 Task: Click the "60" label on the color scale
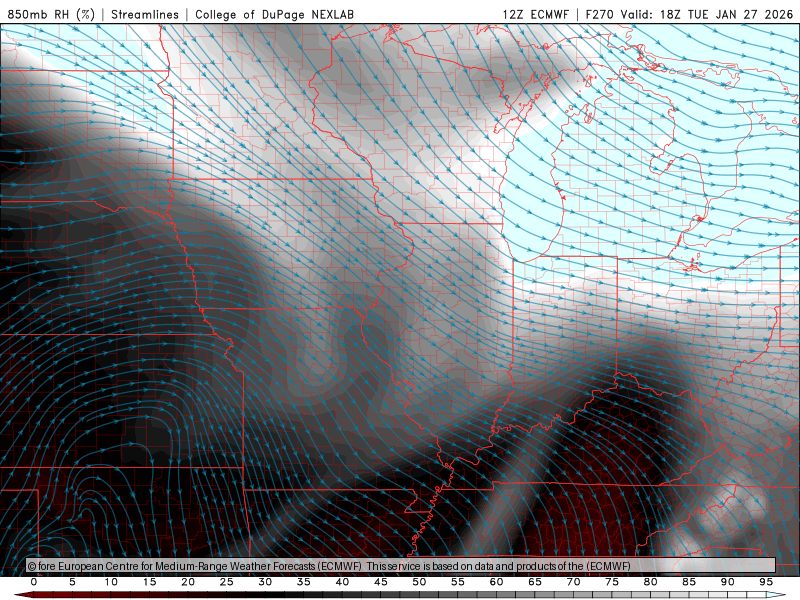(496, 582)
